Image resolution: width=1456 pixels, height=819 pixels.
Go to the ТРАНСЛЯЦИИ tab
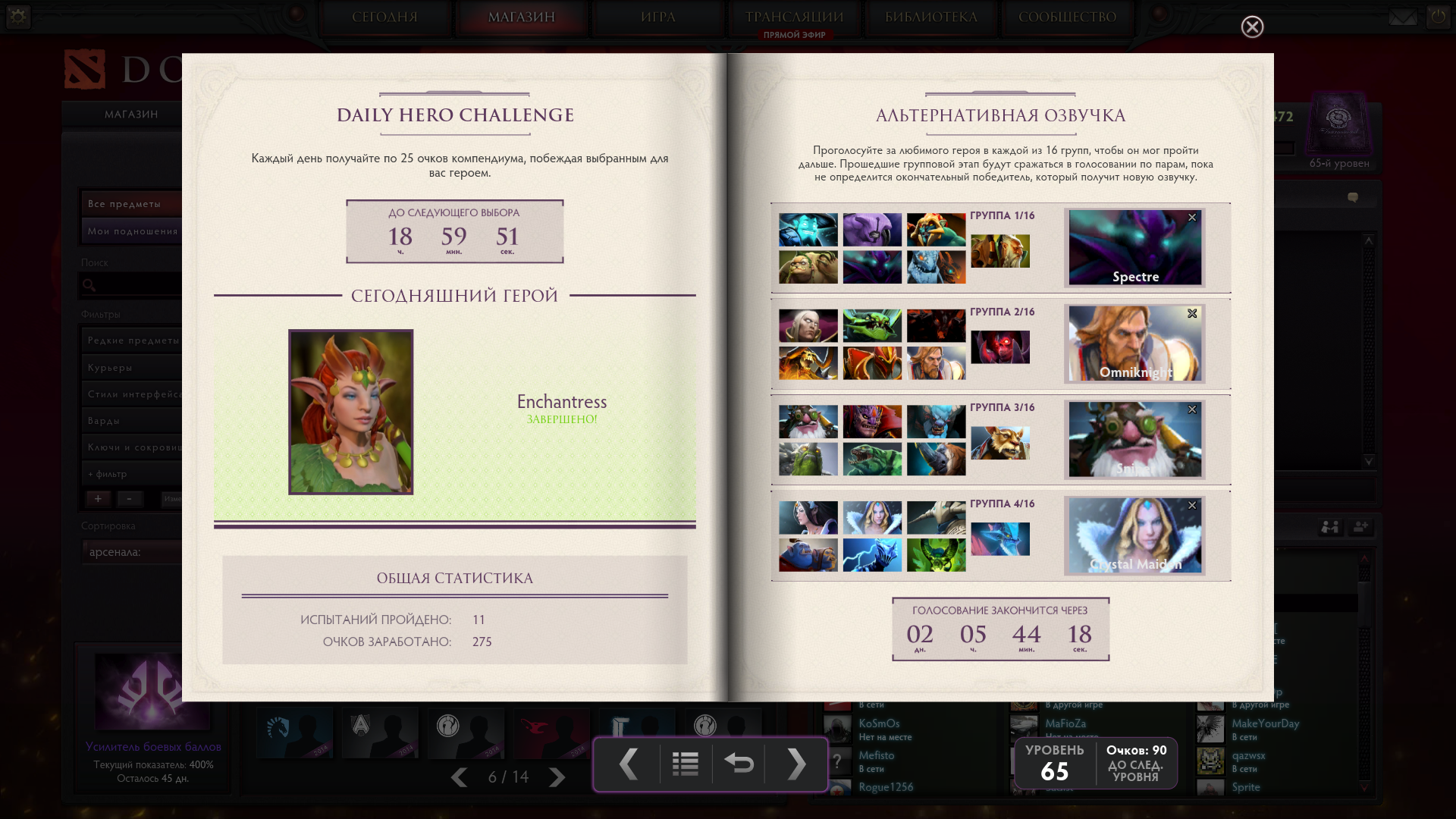tap(795, 17)
